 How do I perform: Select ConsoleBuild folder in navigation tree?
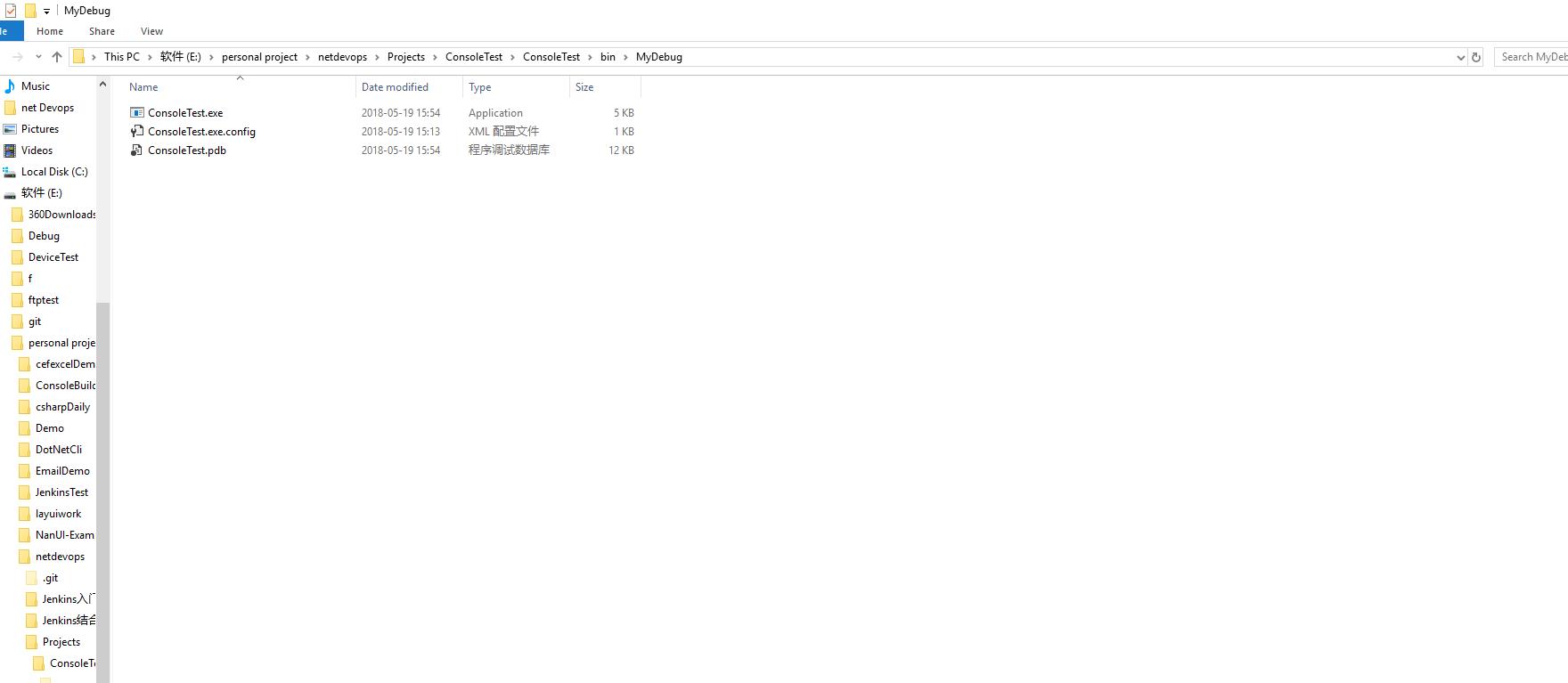click(x=65, y=386)
